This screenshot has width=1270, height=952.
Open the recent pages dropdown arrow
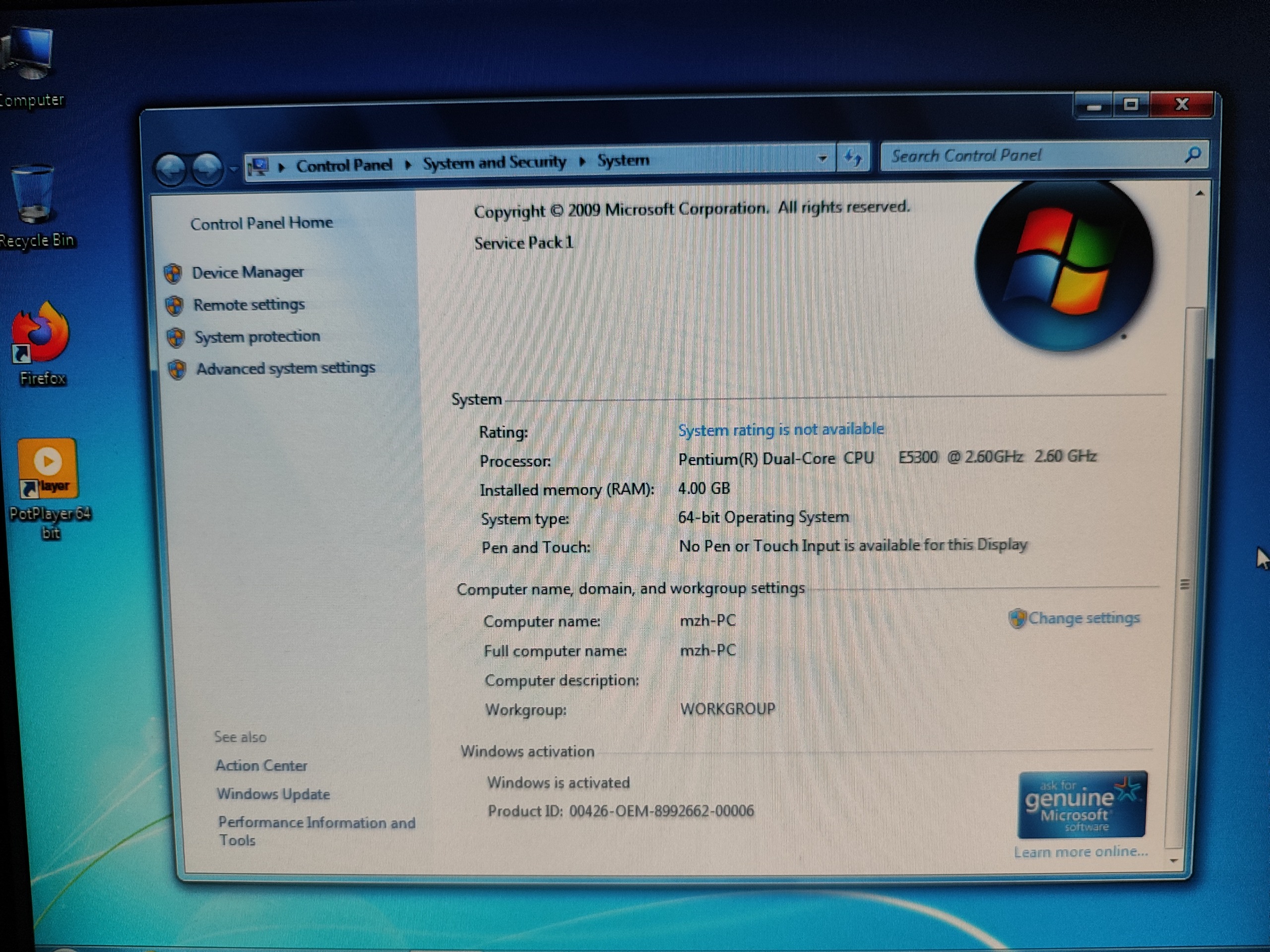pyautogui.click(x=233, y=169)
